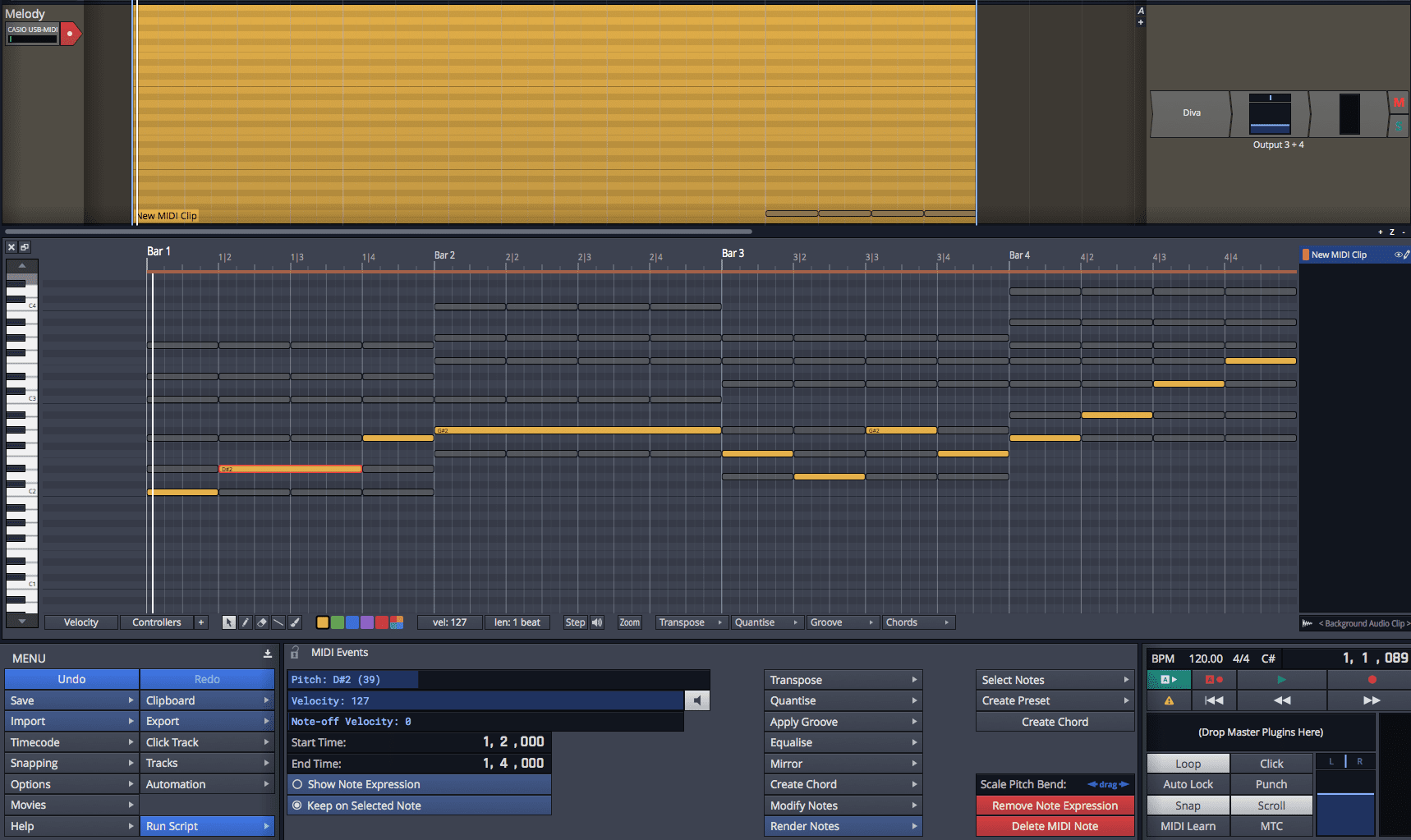The image size is (1411, 840).
Task: Activate the selection arrow tool
Action: point(229,622)
